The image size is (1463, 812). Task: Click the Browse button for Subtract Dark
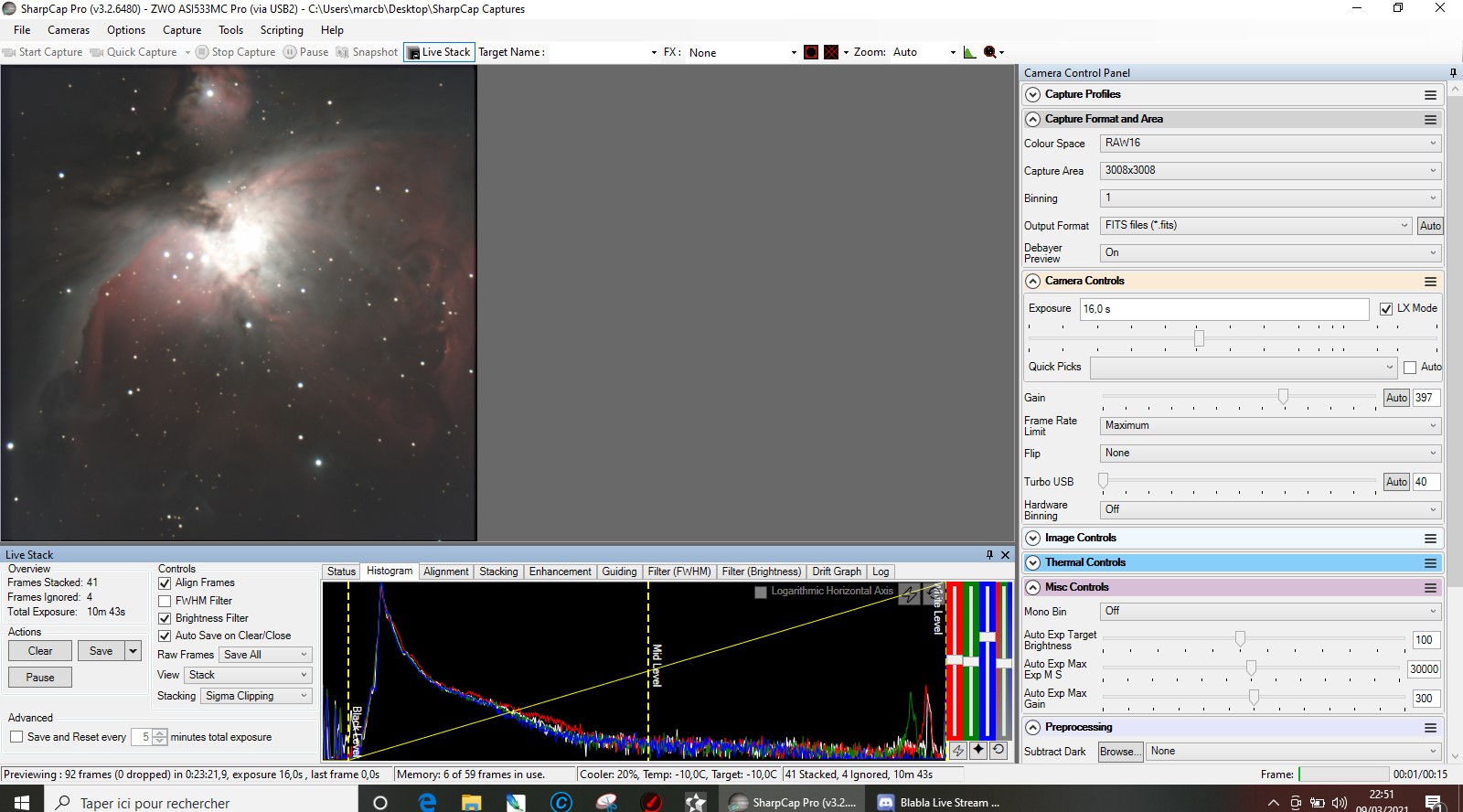(x=1119, y=752)
